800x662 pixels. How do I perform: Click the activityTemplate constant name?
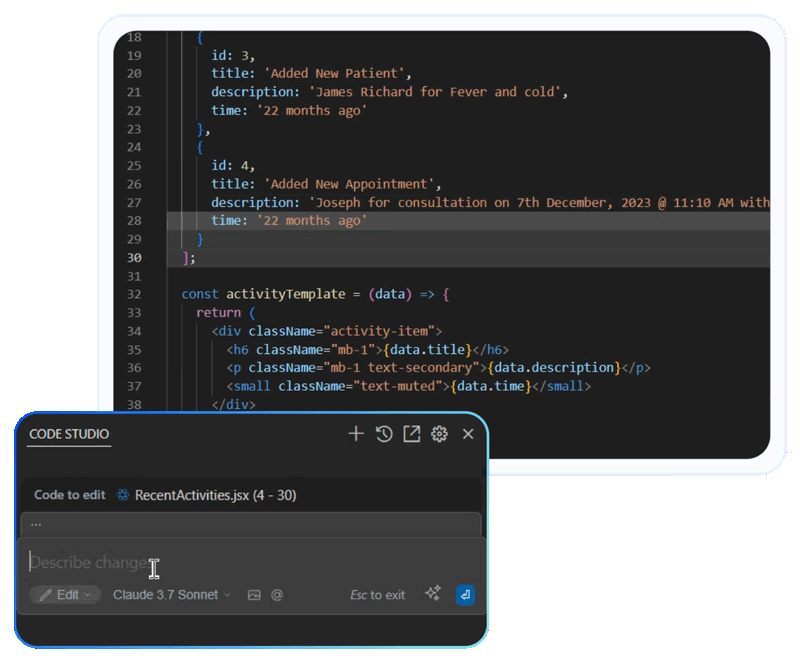(x=286, y=294)
